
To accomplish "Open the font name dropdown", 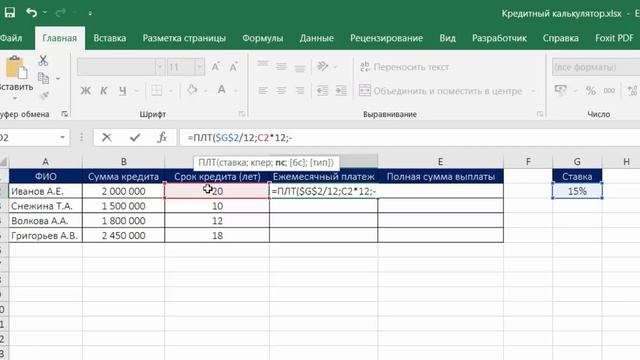I will point(160,67).
